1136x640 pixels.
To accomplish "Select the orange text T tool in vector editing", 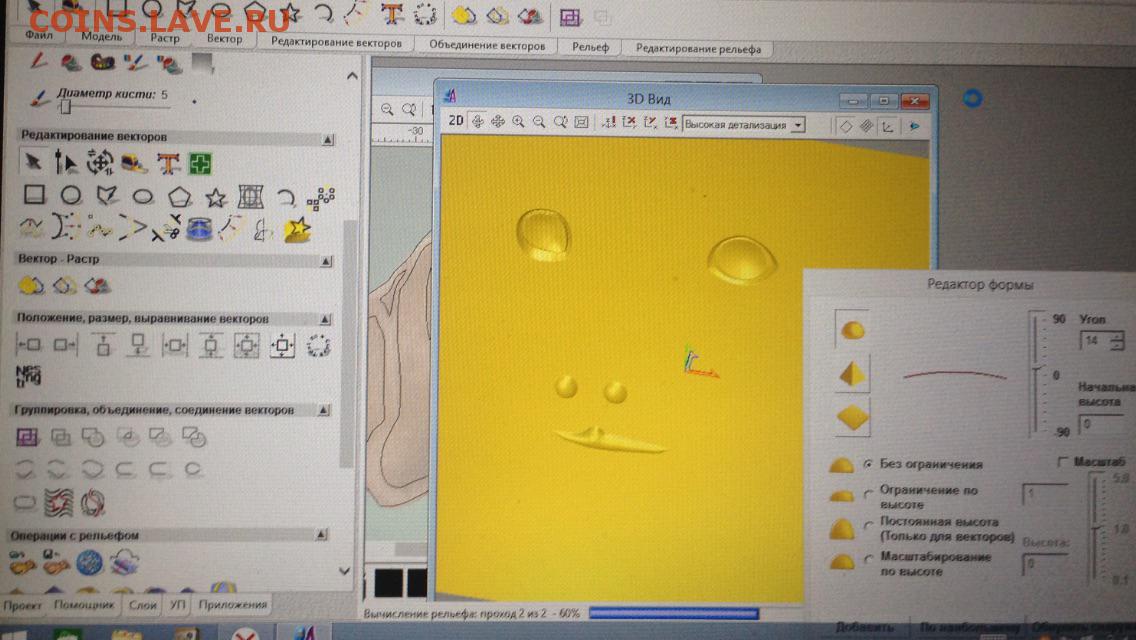I will [x=168, y=163].
